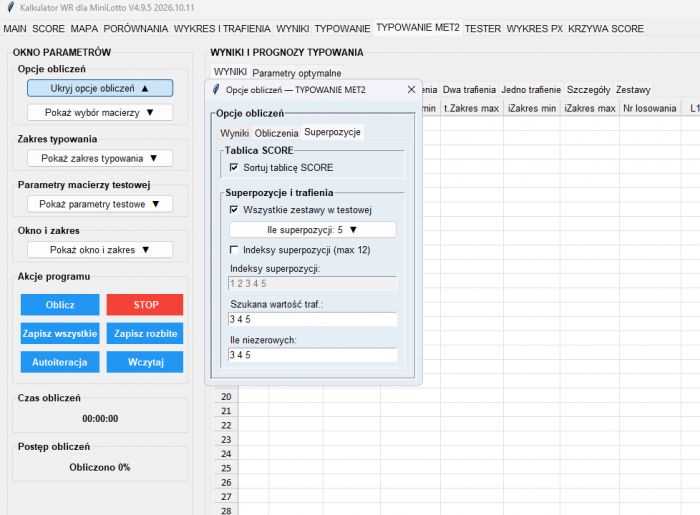The image size is (700, 515).
Task: Enable Indeksy superpozycji (max 12) checkbox
Action: pyautogui.click(x=233, y=249)
